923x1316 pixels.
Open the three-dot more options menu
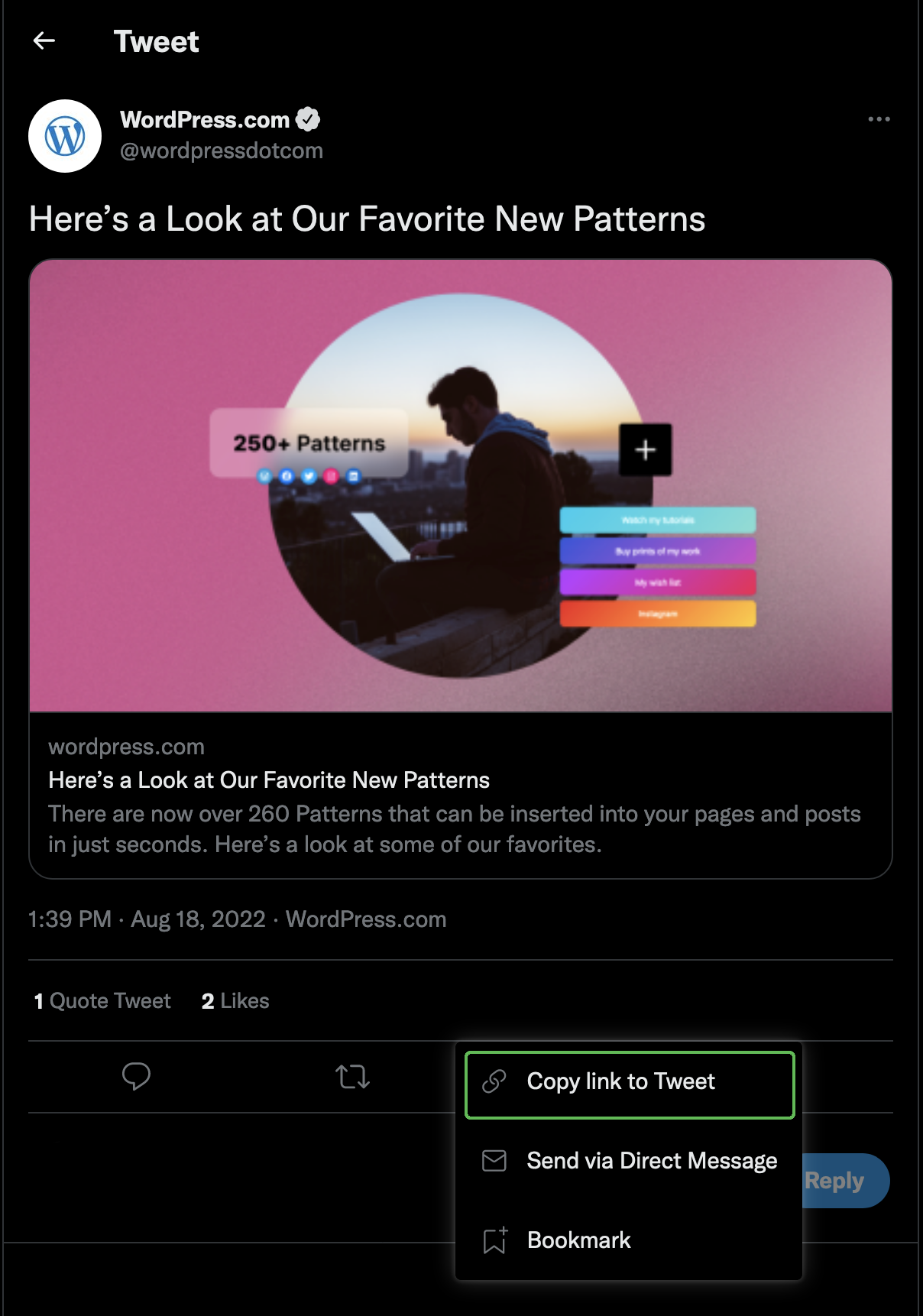point(879,119)
